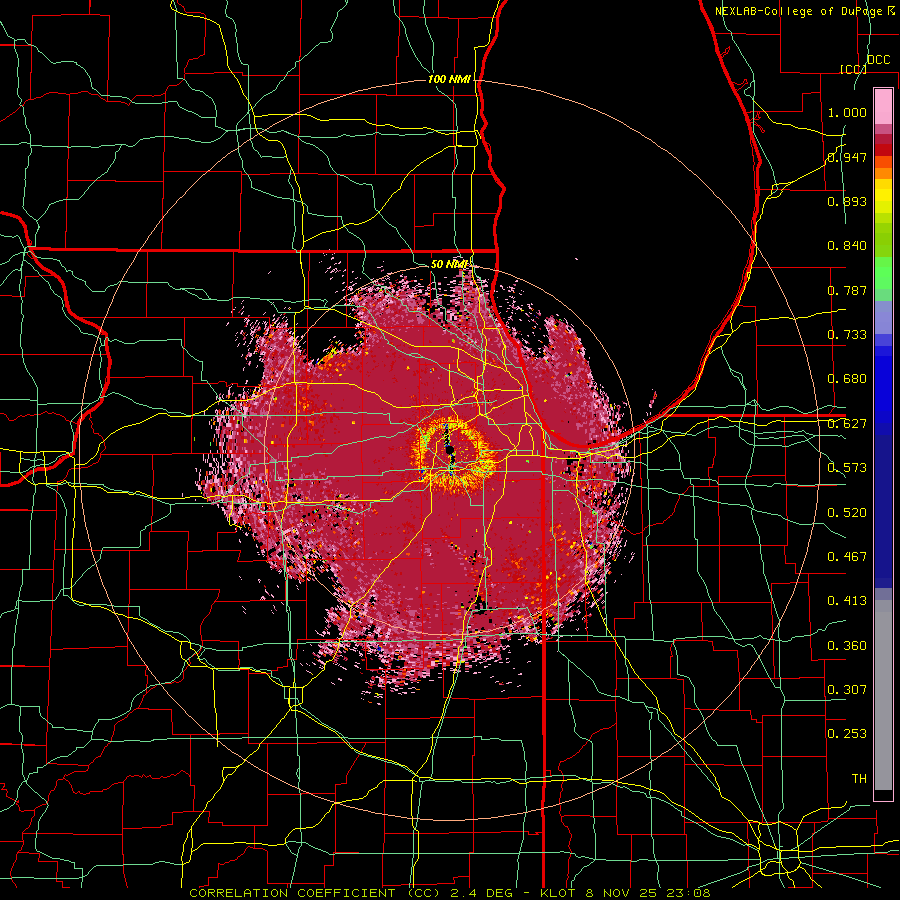Select the 0.253 legend value
The width and height of the screenshot is (900, 900).
(x=847, y=734)
